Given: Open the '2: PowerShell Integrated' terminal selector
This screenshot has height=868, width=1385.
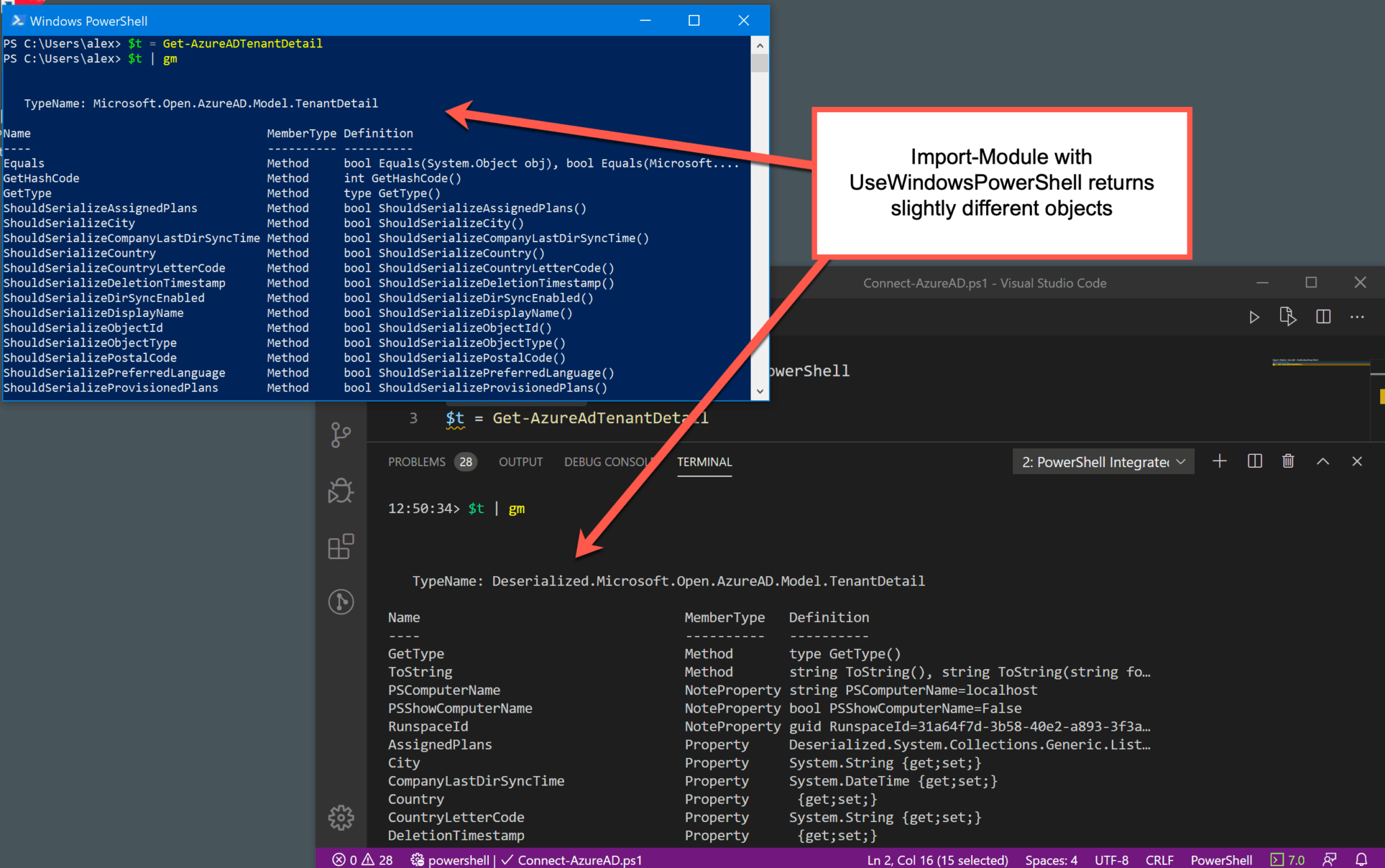Looking at the screenshot, I should tap(1102, 461).
